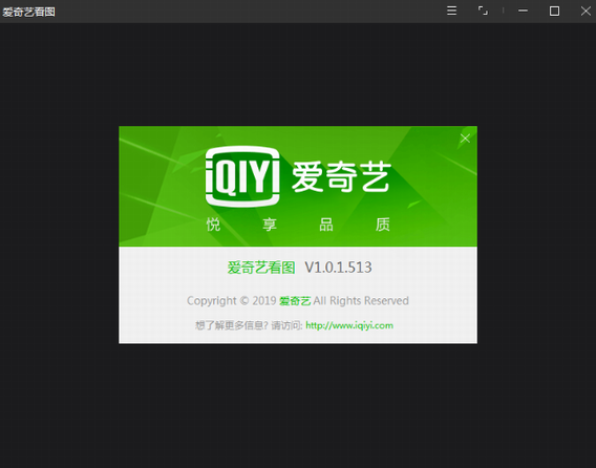Viewport: 596px width, 468px height.
Task: Dismiss the About dialog with its X
Action: pyautogui.click(x=465, y=138)
